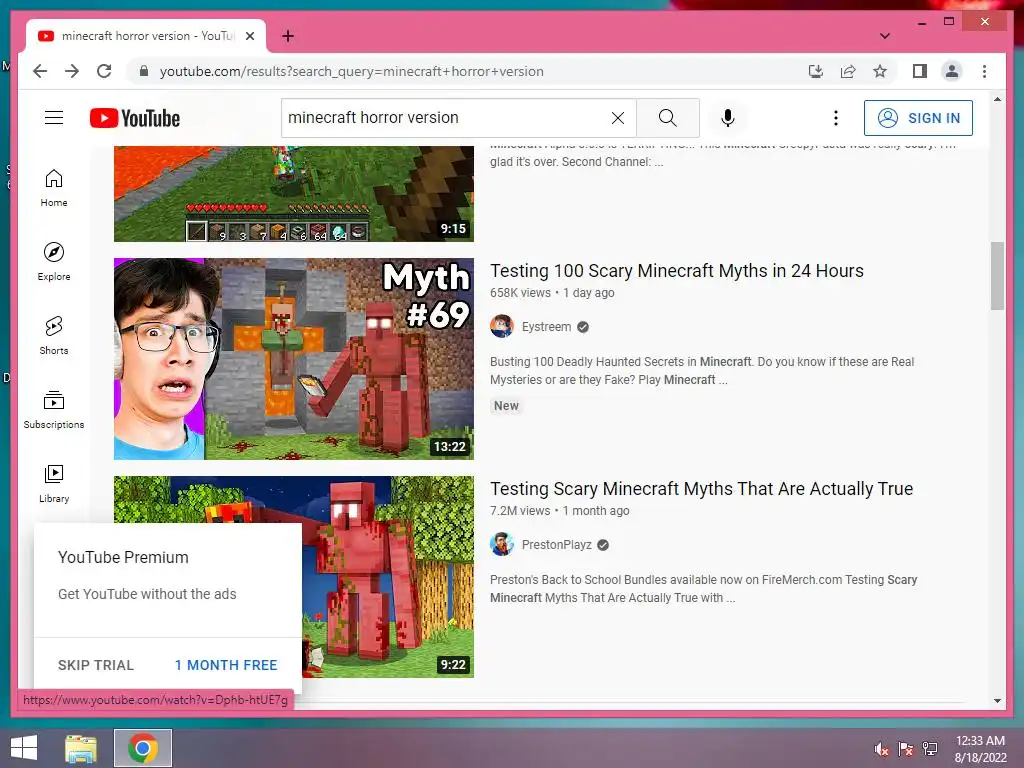
Task: Open Library in the sidebar
Action: click(x=54, y=483)
